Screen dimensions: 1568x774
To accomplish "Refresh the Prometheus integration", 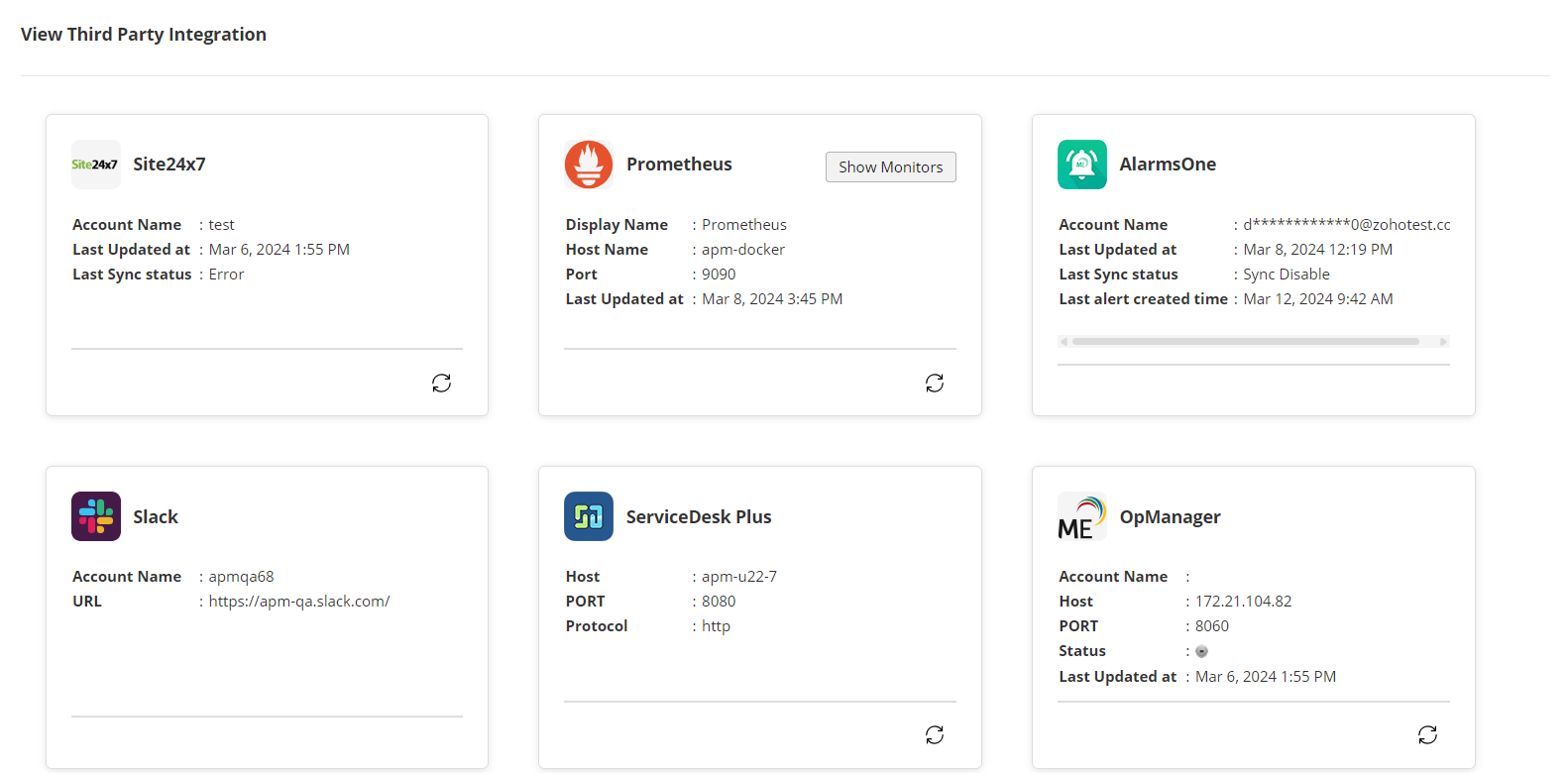I will pyautogui.click(x=935, y=383).
